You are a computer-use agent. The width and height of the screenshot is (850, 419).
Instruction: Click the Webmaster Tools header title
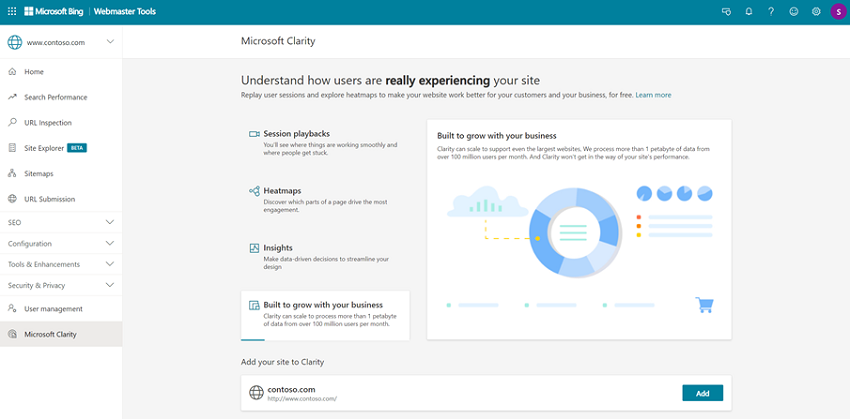125,11
